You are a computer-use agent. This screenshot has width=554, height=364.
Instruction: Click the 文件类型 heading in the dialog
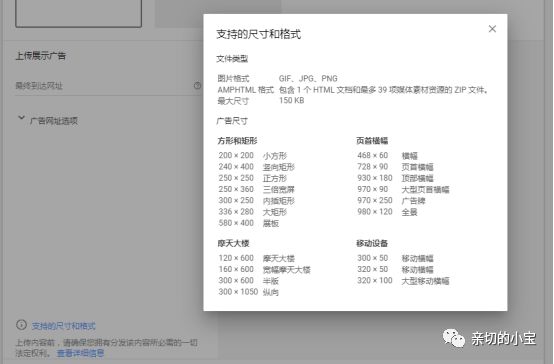point(232,59)
